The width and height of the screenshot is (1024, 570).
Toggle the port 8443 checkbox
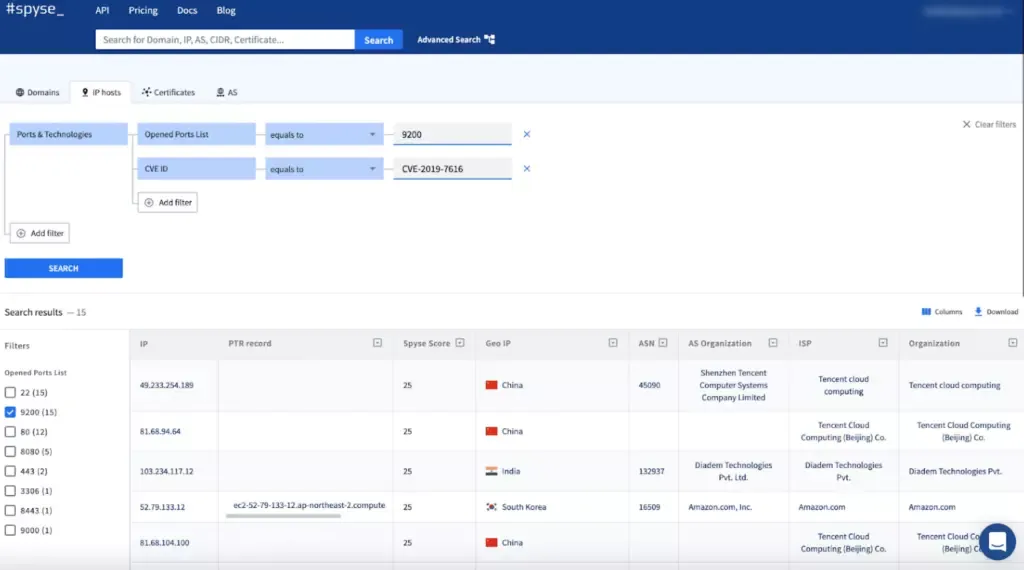pyautogui.click(x=10, y=510)
